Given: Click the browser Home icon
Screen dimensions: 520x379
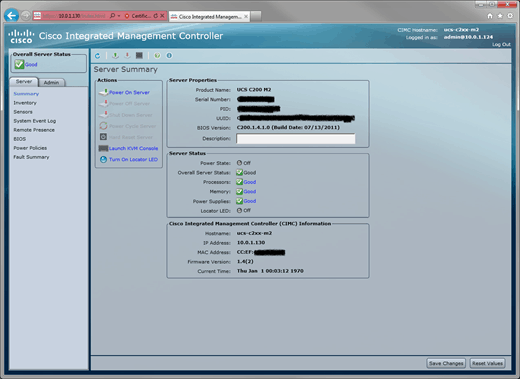Looking at the screenshot, I should (490, 16).
